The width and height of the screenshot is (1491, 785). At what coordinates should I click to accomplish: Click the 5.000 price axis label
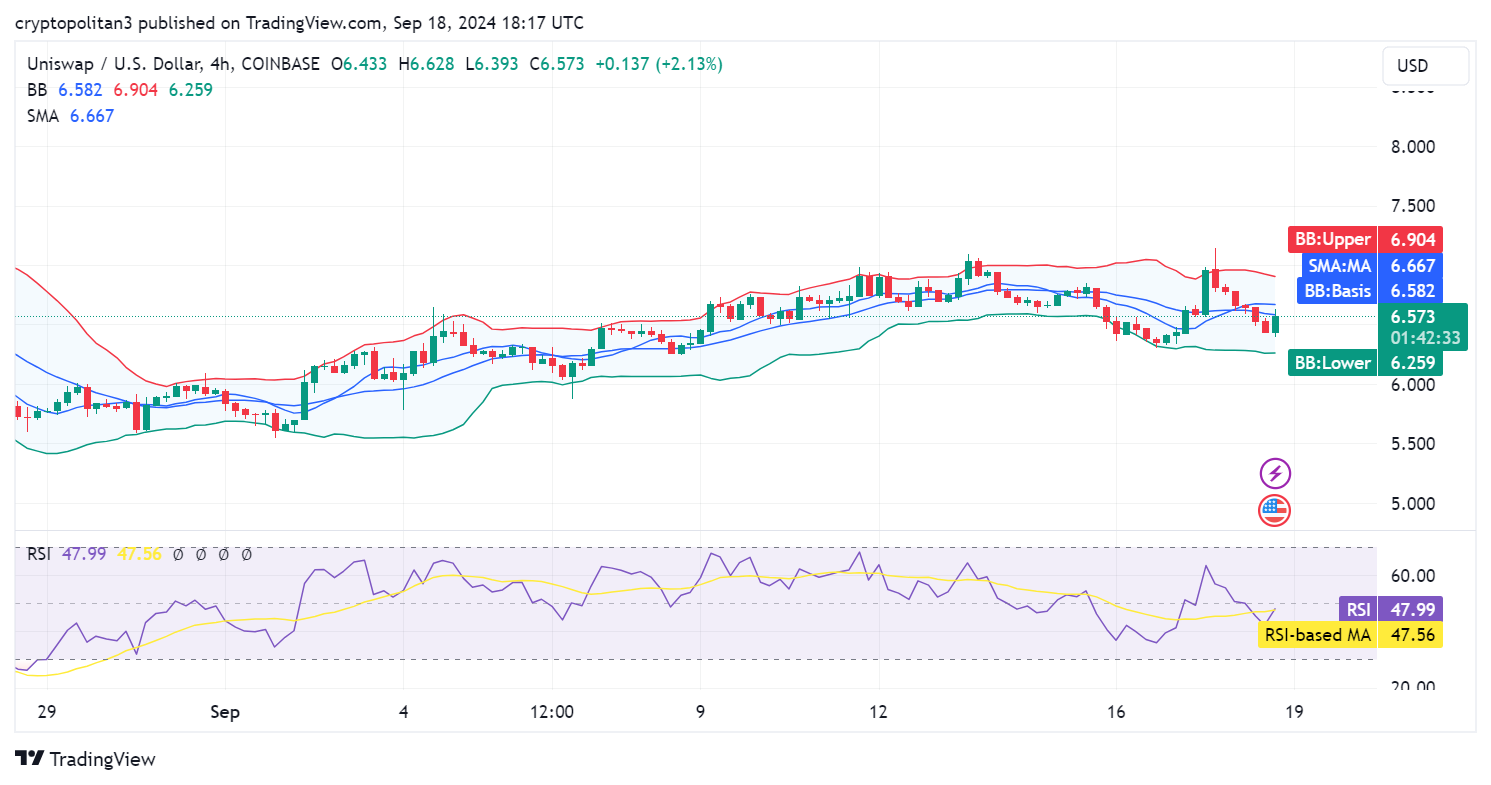[x=1413, y=503]
